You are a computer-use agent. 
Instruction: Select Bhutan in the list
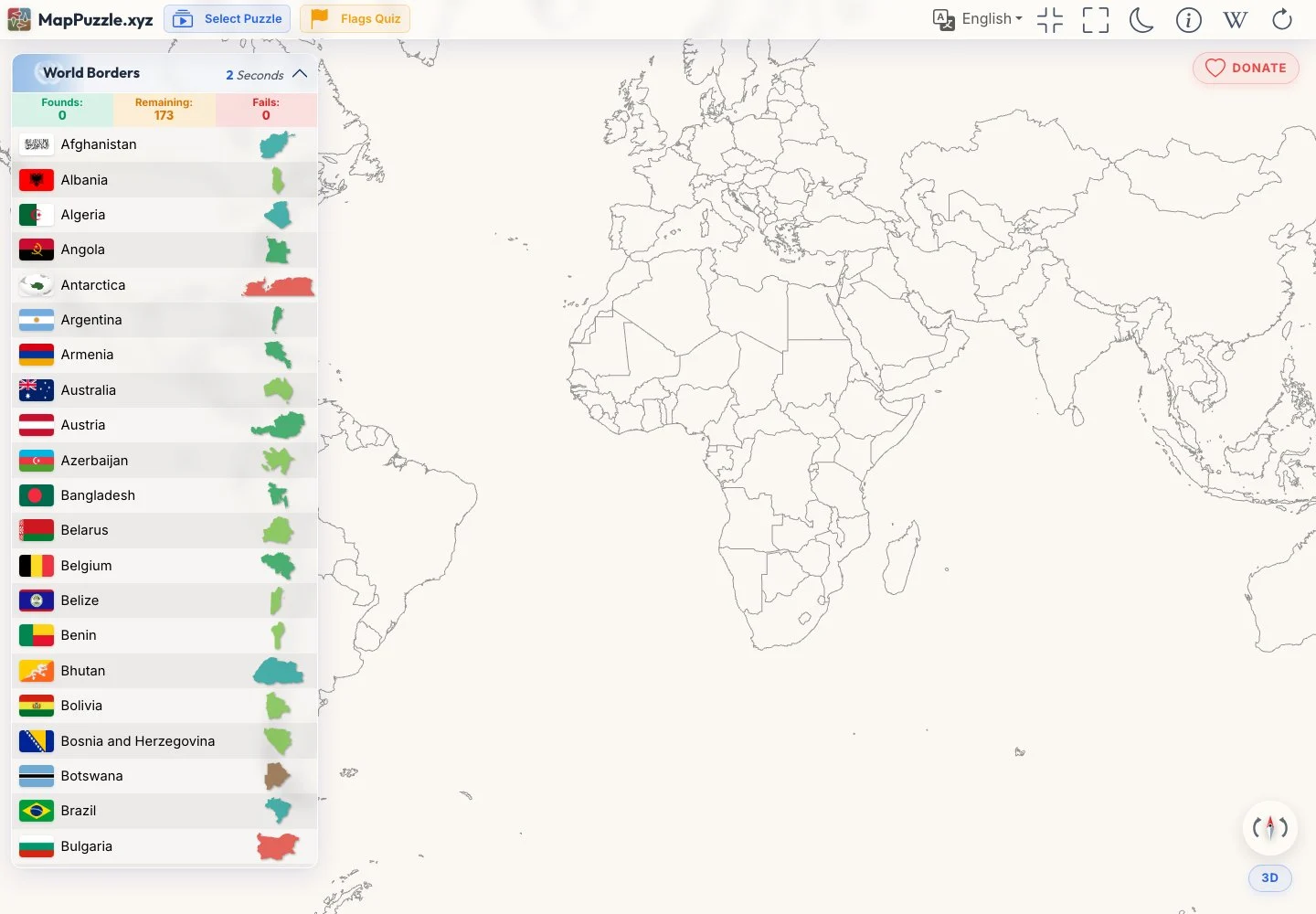[x=164, y=671]
